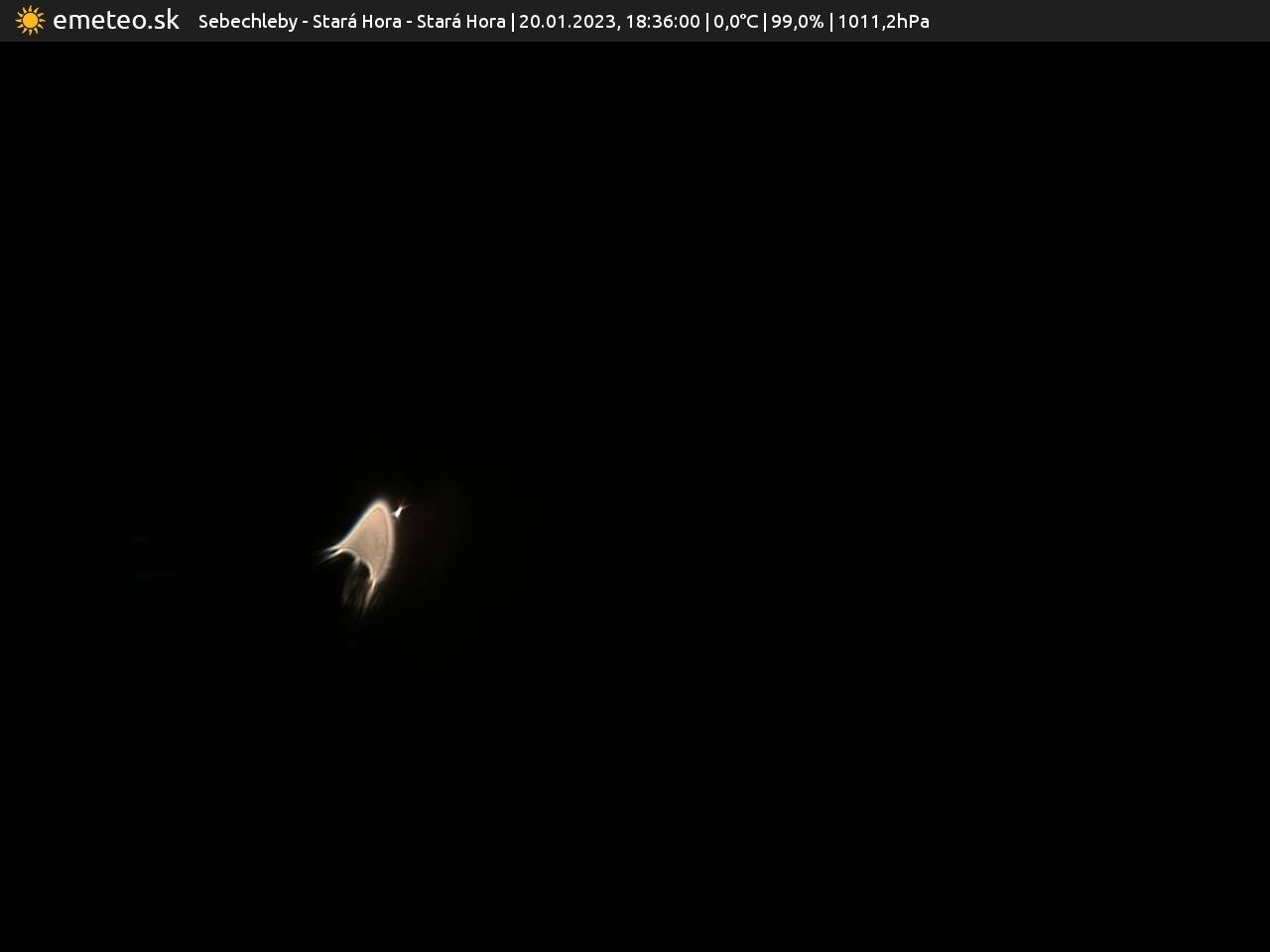Click the first Stará Hora label
Image resolution: width=1270 pixels, height=952 pixels.
(356, 22)
